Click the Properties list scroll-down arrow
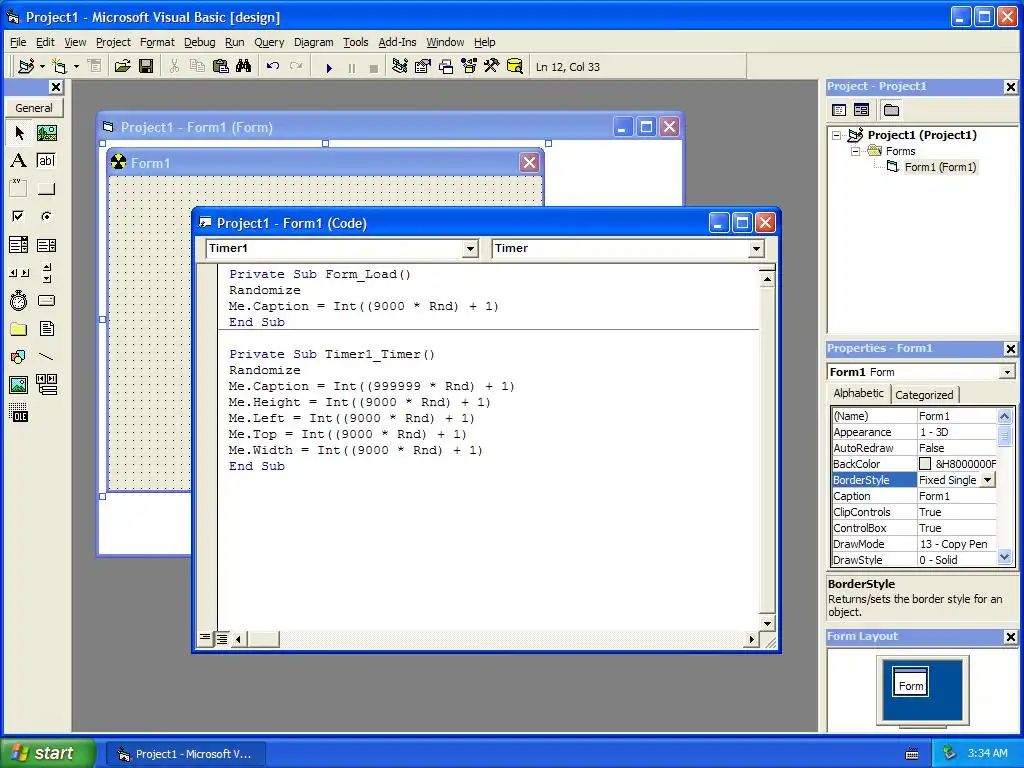The image size is (1024, 768). pos(1004,557)
